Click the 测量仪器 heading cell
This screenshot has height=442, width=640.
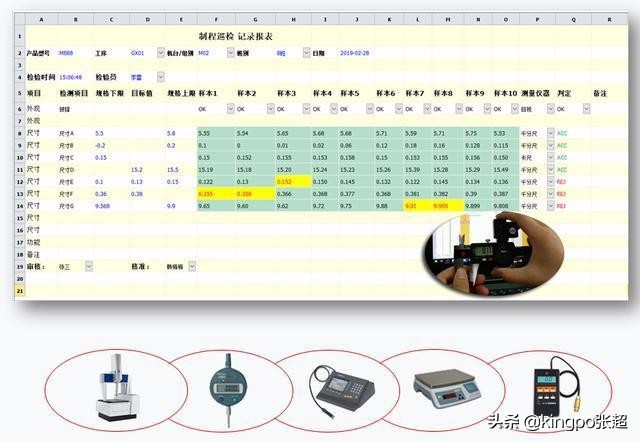click(536, 93)
